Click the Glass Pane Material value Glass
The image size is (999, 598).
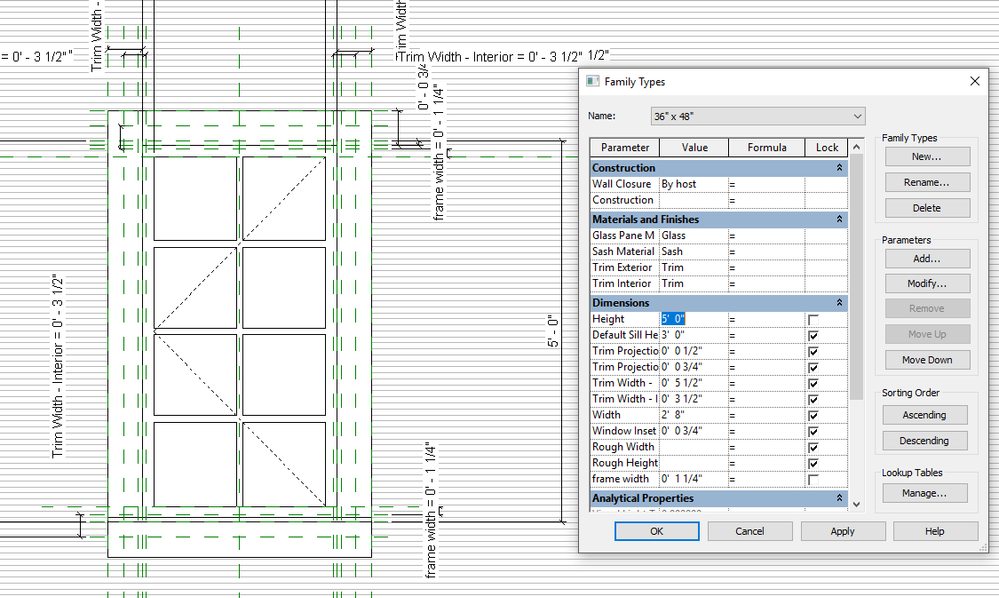693,236
